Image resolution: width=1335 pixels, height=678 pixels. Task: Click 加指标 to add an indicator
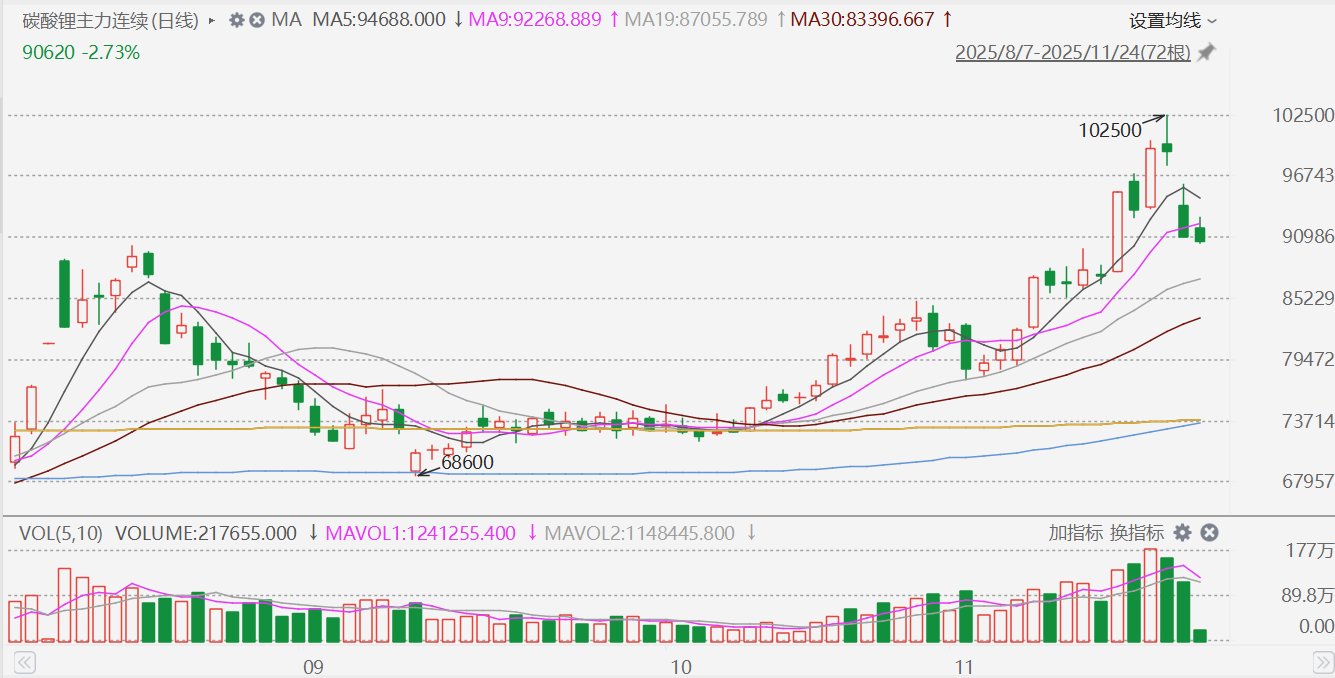click(x=1076, y=532)
